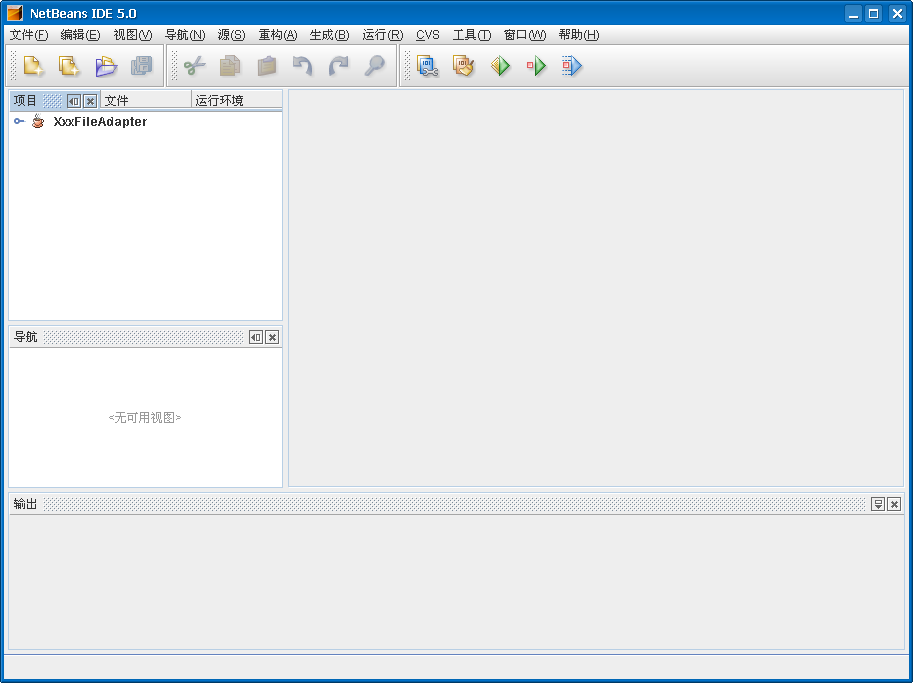Click the 输出 panel title
The height and width of the screenshot is (683, 913).
point(25,504)
